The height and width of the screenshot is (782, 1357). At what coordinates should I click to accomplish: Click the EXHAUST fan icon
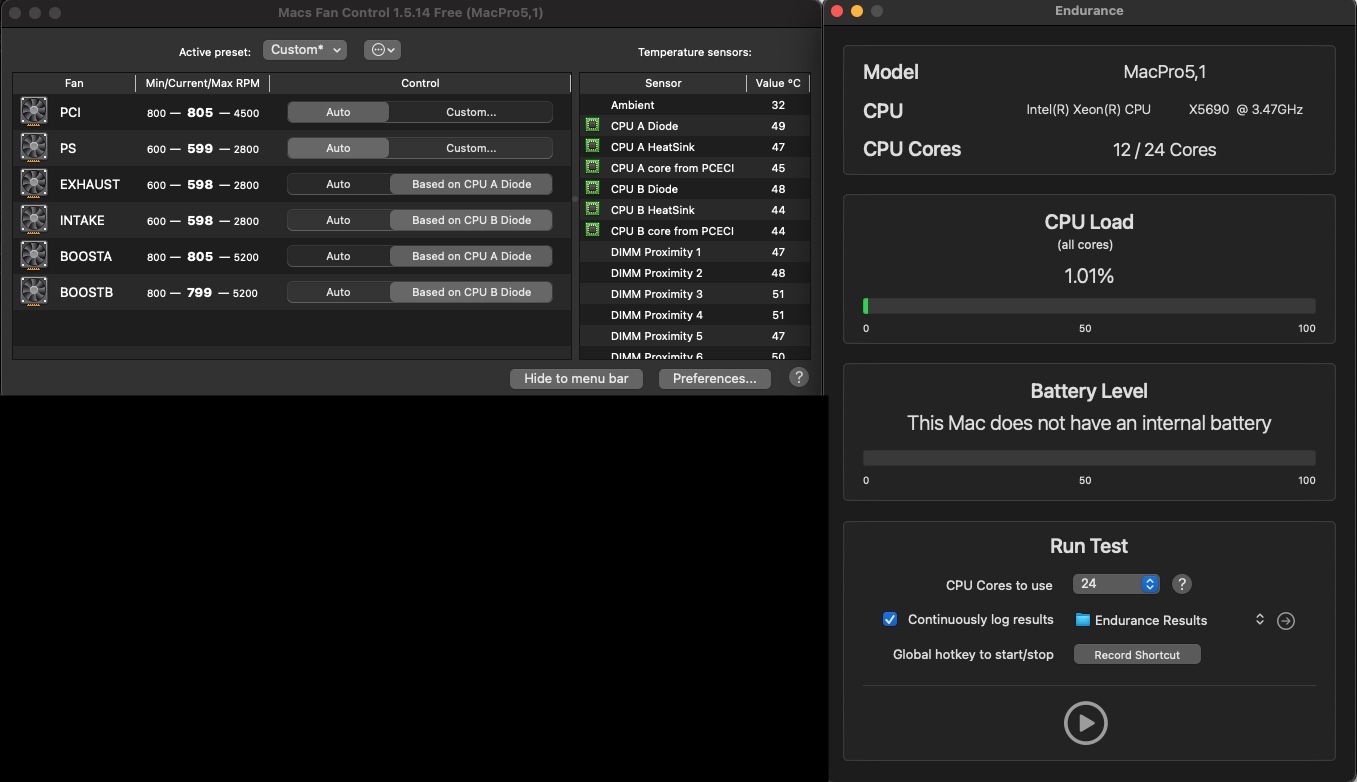tap(34, 183)
